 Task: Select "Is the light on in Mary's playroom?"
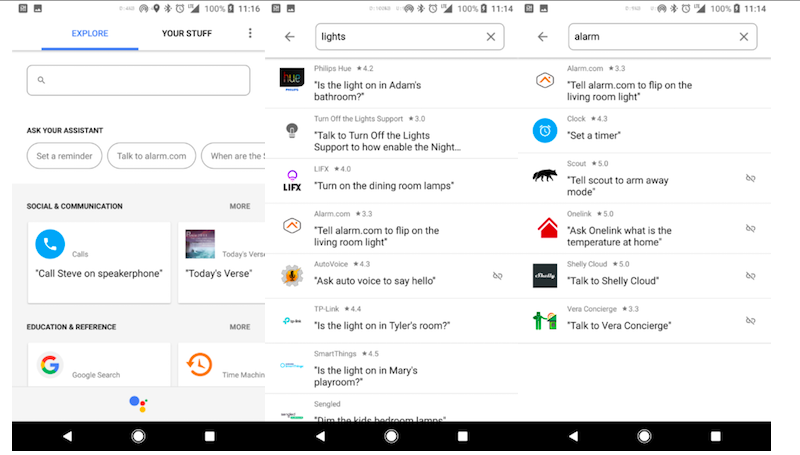point(366,376)
